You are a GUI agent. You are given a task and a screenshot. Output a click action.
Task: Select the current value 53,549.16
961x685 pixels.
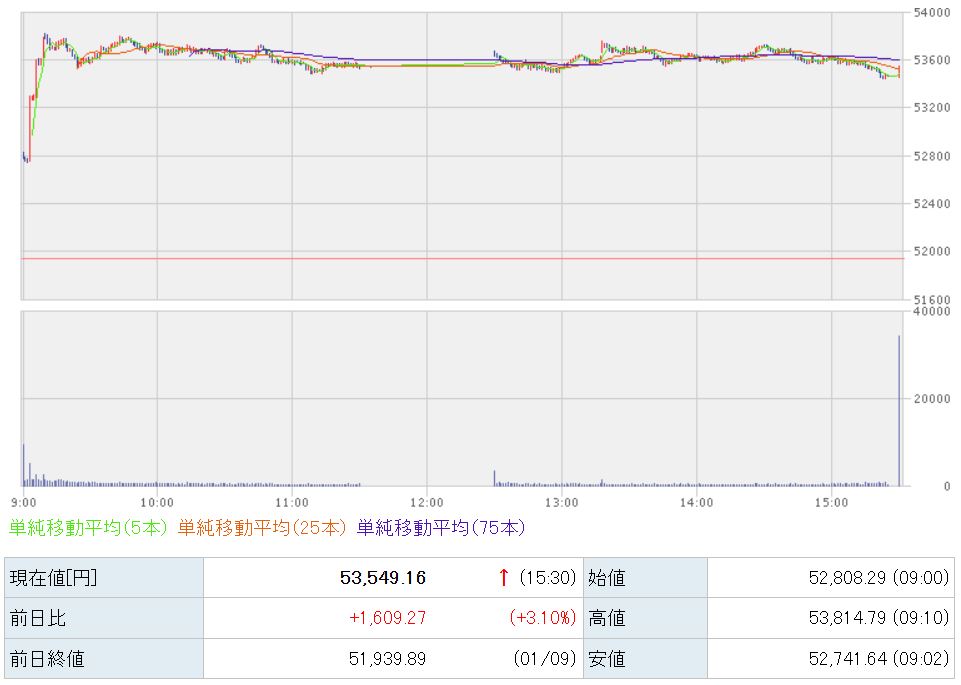pos(382,577)
